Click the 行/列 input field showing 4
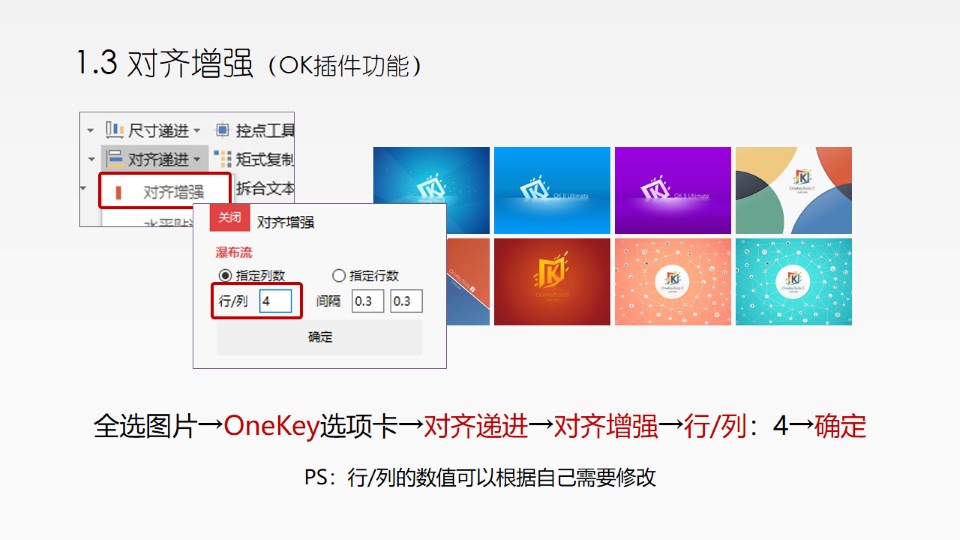Image resolution: width=960 pixels, height=540 pixels. [276, 301]
